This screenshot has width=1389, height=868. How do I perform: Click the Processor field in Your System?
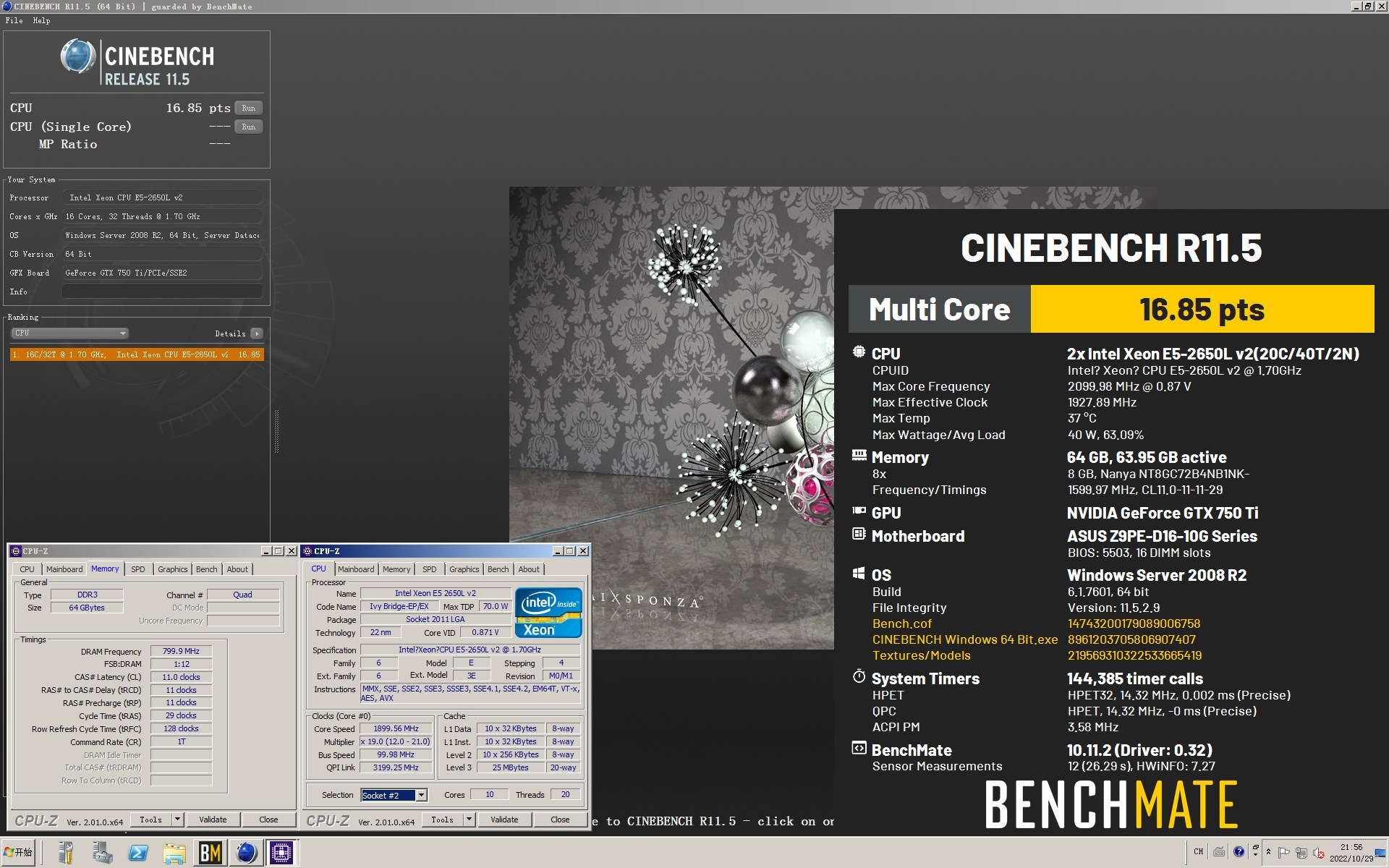coord(162,197)
